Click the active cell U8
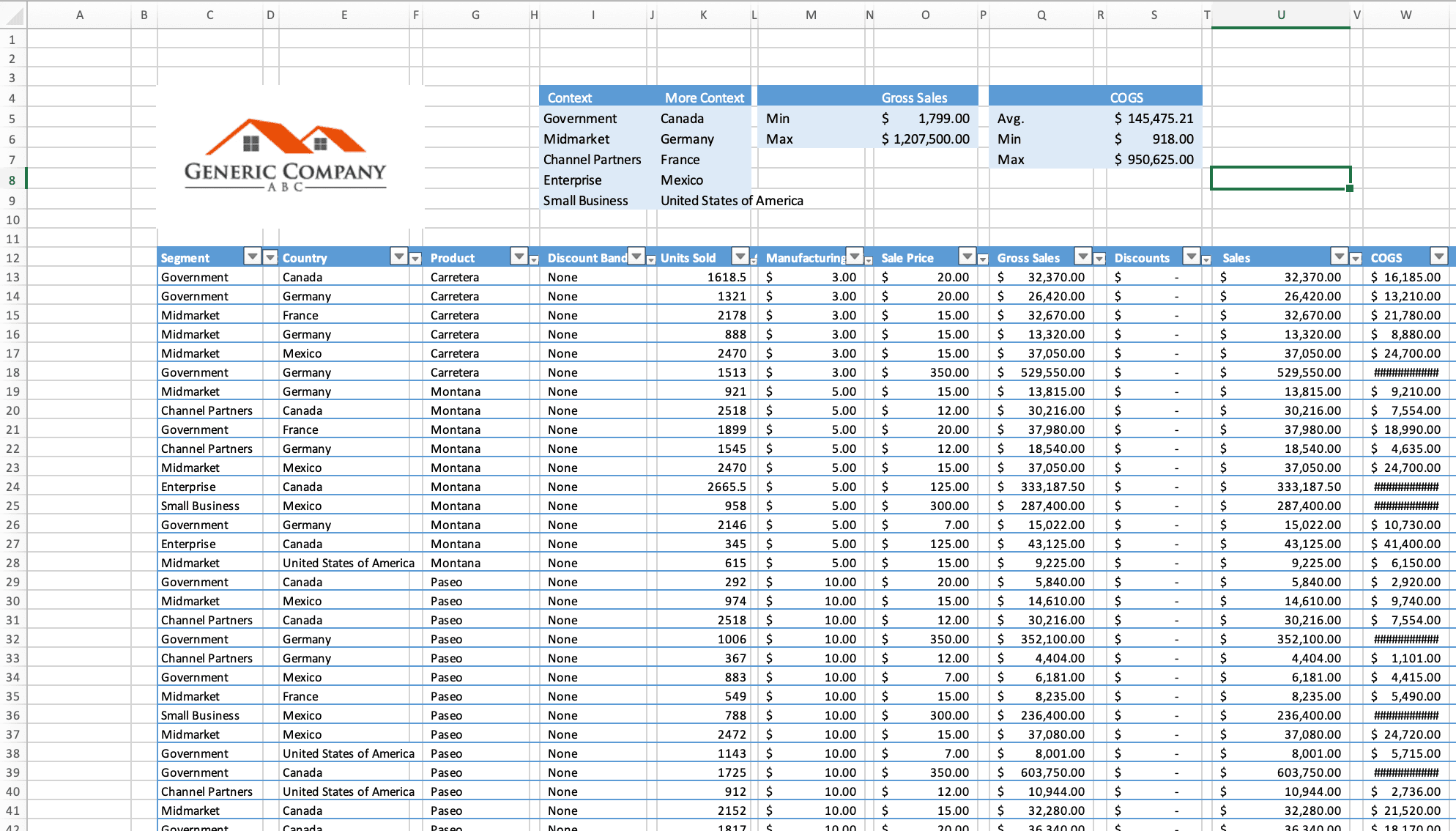This screenshot has width=1456, height=831. [x=1281, y=178]
